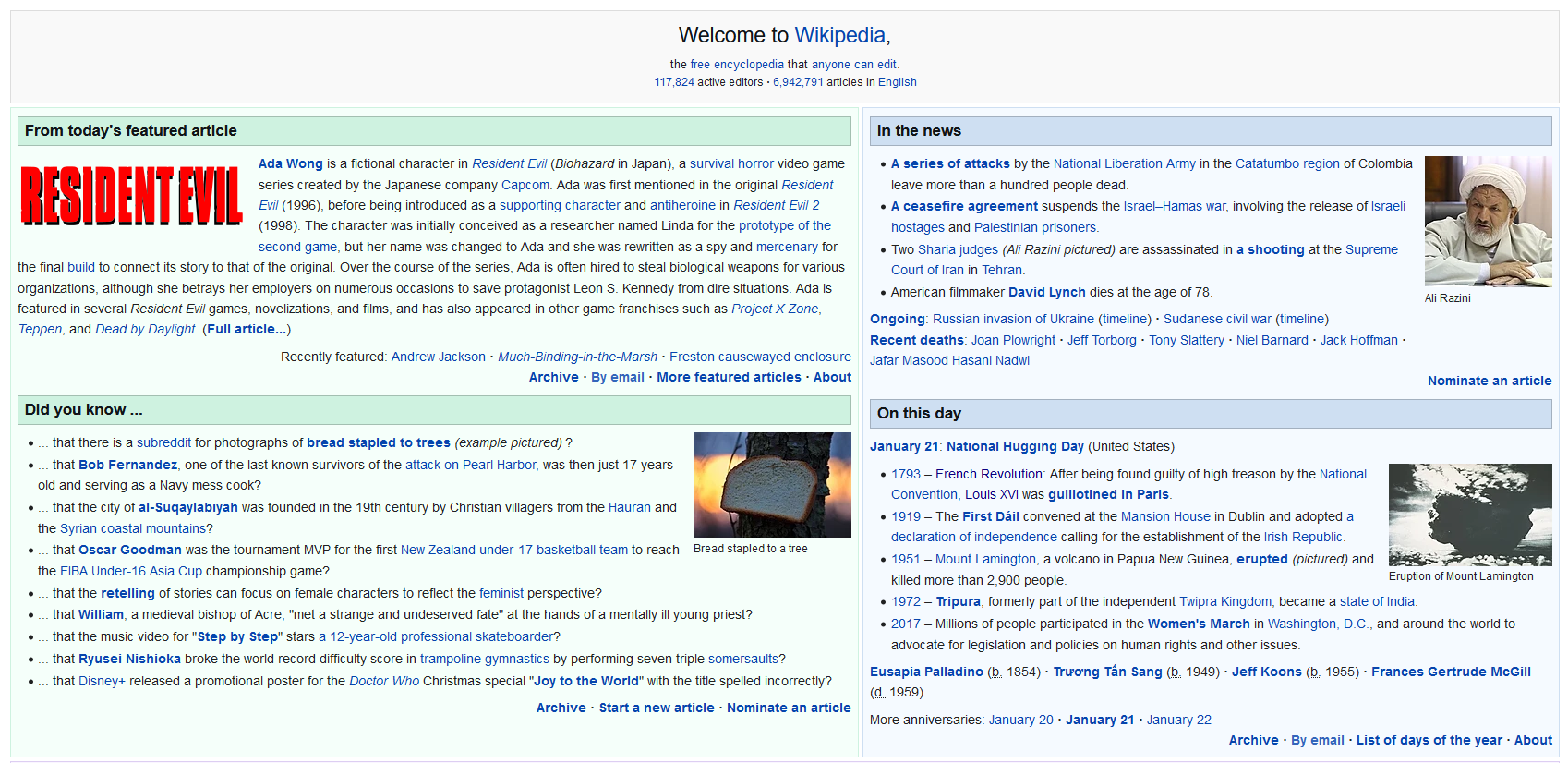Open National Liberation Army link
The width and height of the screenshot is (1568, 763).
pos(1125,163)
